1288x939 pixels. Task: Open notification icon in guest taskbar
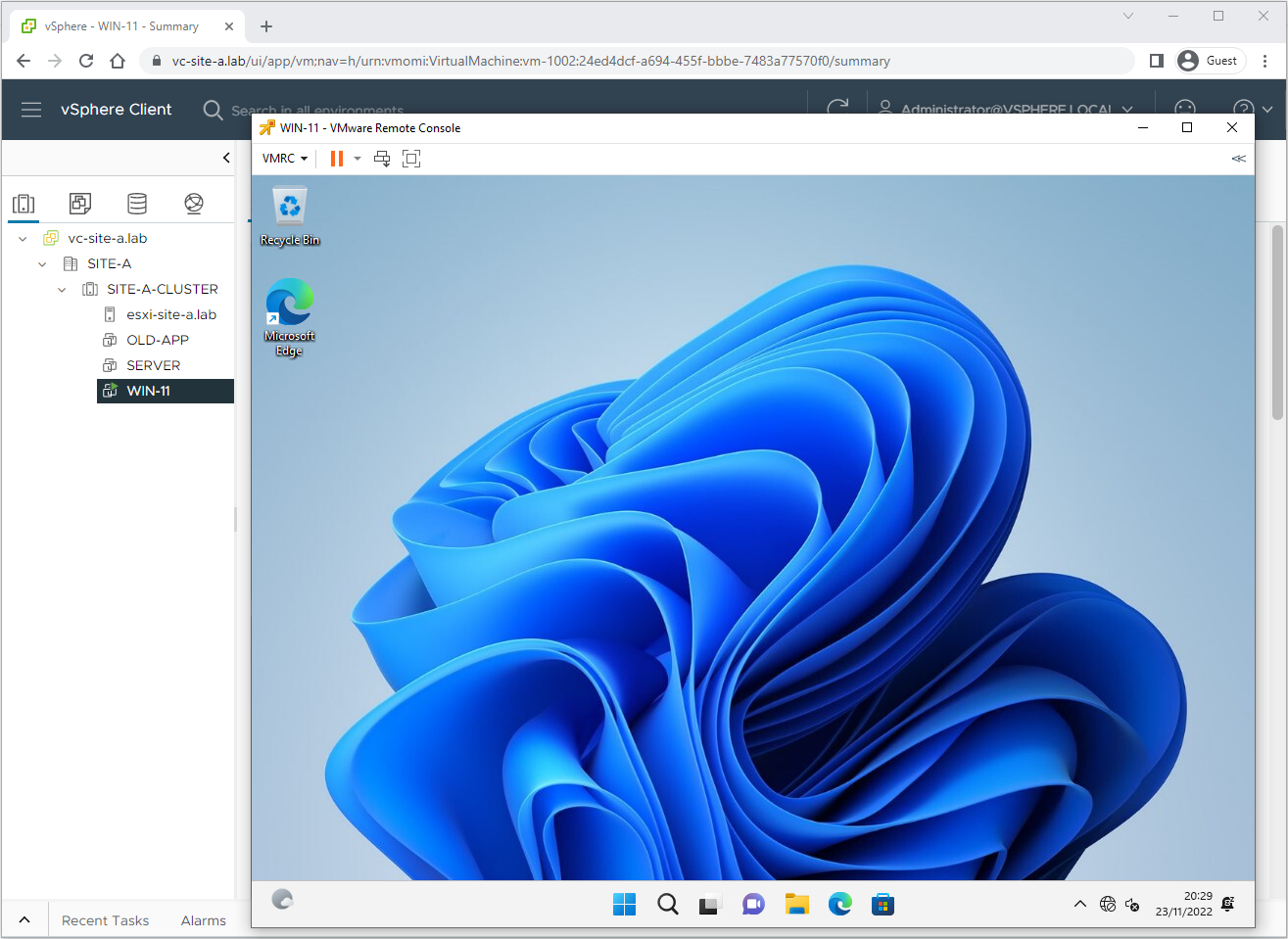[1228, 904]
